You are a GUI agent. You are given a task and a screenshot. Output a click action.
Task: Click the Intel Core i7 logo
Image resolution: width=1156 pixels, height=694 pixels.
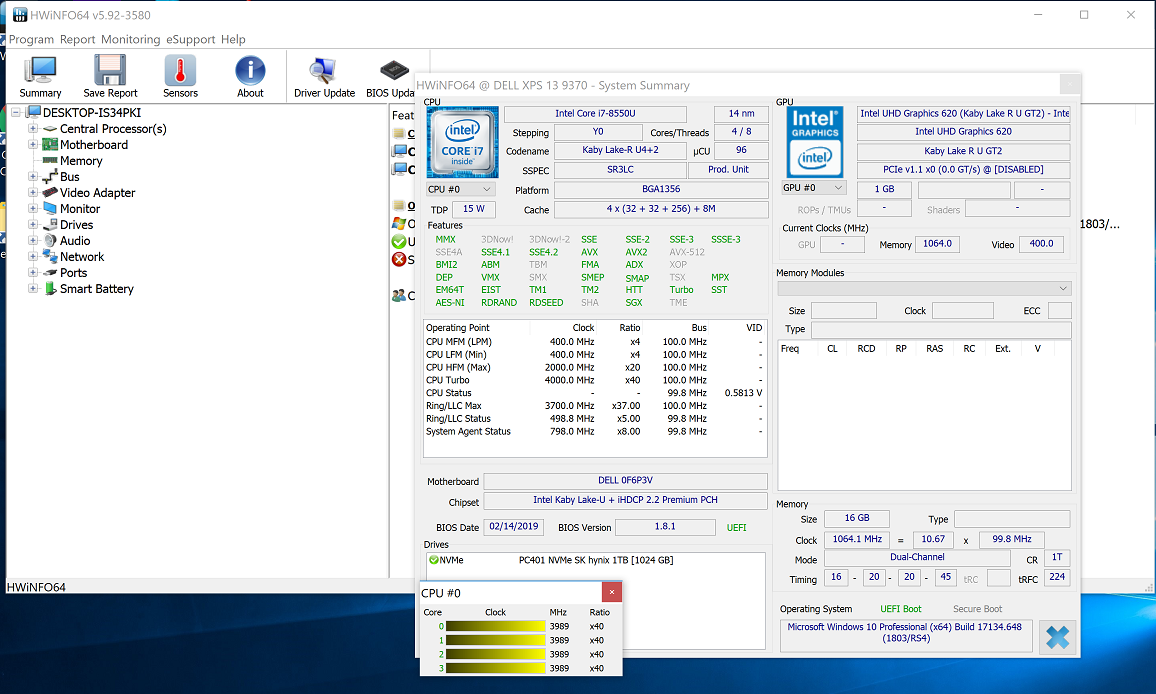point(462,142)
